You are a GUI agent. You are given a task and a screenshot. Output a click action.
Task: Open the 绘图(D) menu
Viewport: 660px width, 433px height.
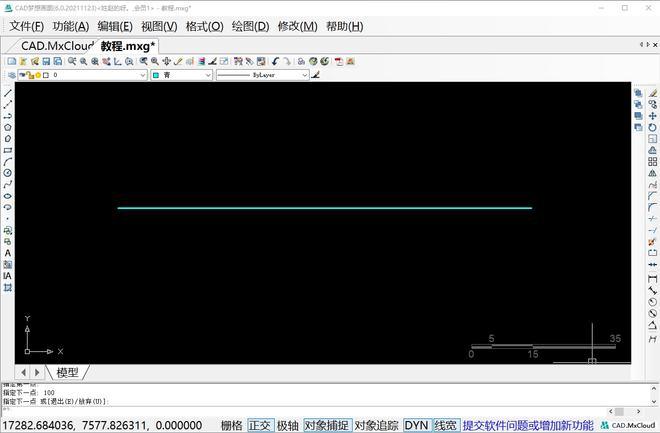pos(250,27)
